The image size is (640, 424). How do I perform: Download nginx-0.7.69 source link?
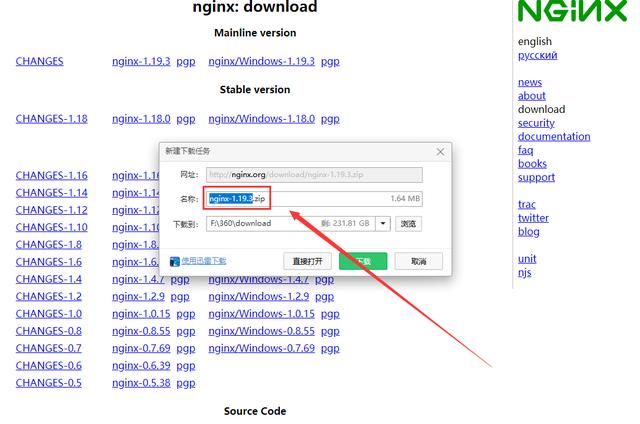141,348
